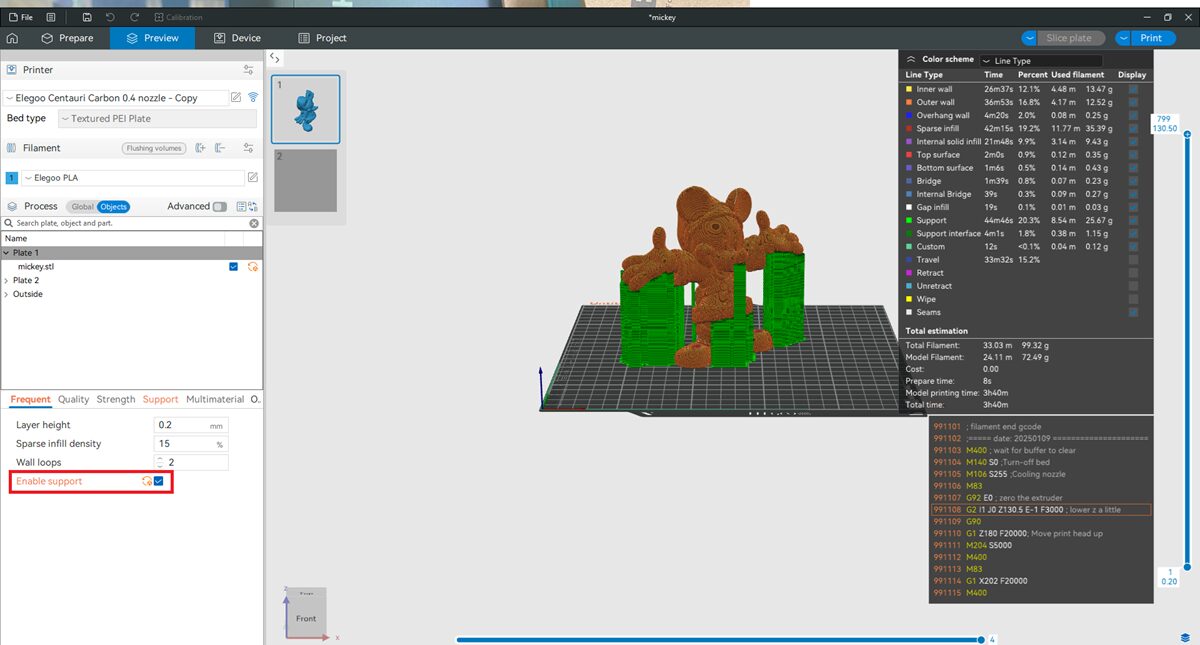Remove a filament with minus icon

220,148
